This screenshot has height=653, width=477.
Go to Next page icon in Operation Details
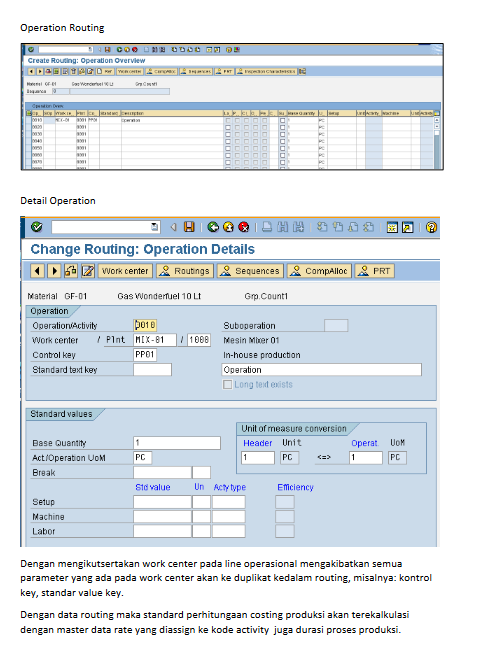(x=353, y=227)
